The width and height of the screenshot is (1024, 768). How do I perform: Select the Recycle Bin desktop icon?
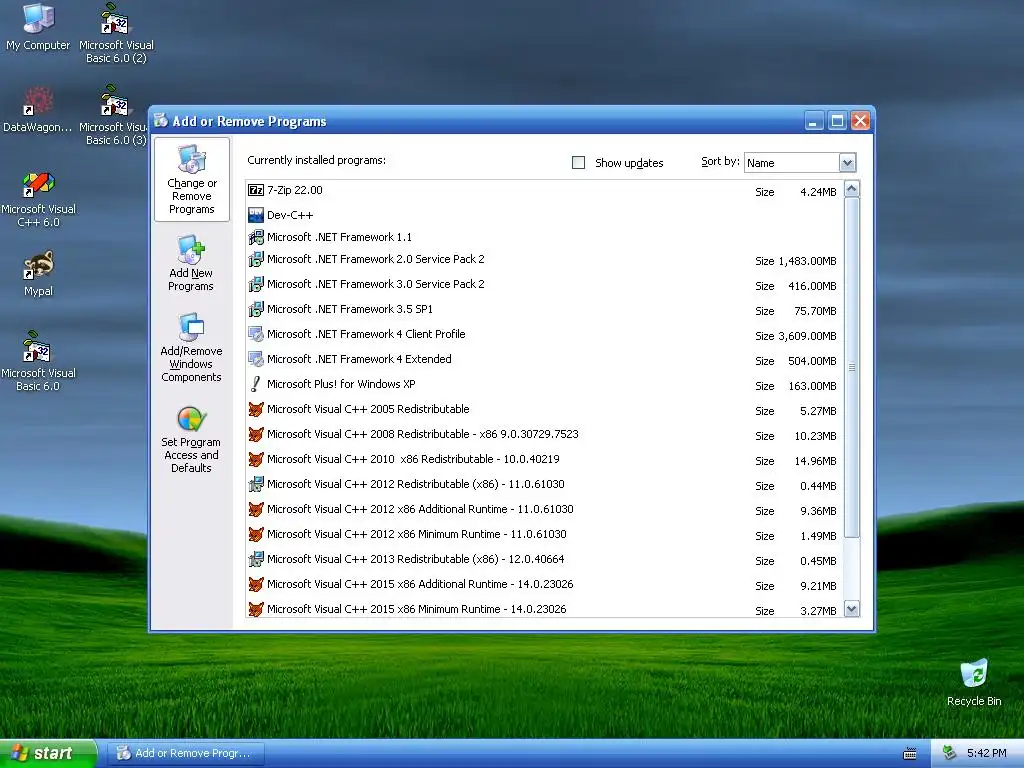coord(974,682)
